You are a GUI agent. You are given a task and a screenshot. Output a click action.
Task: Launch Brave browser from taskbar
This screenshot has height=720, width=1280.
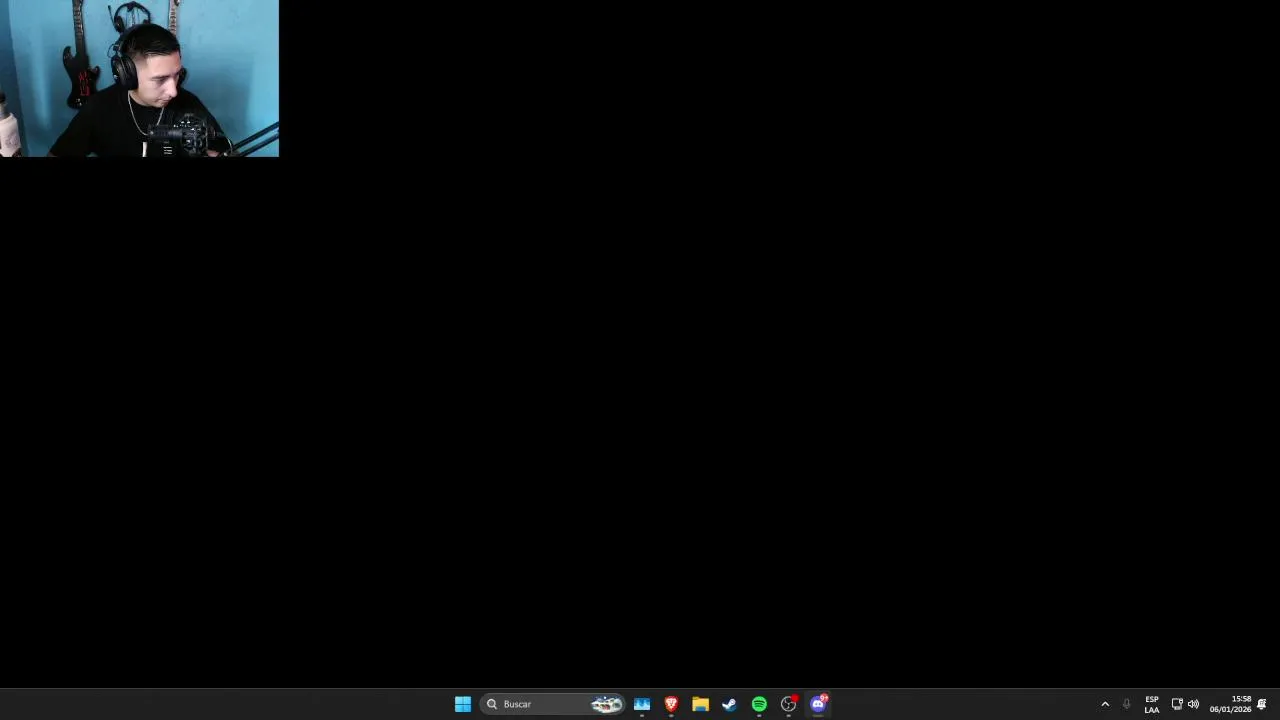pyautogui.click(x=671, y=704)
